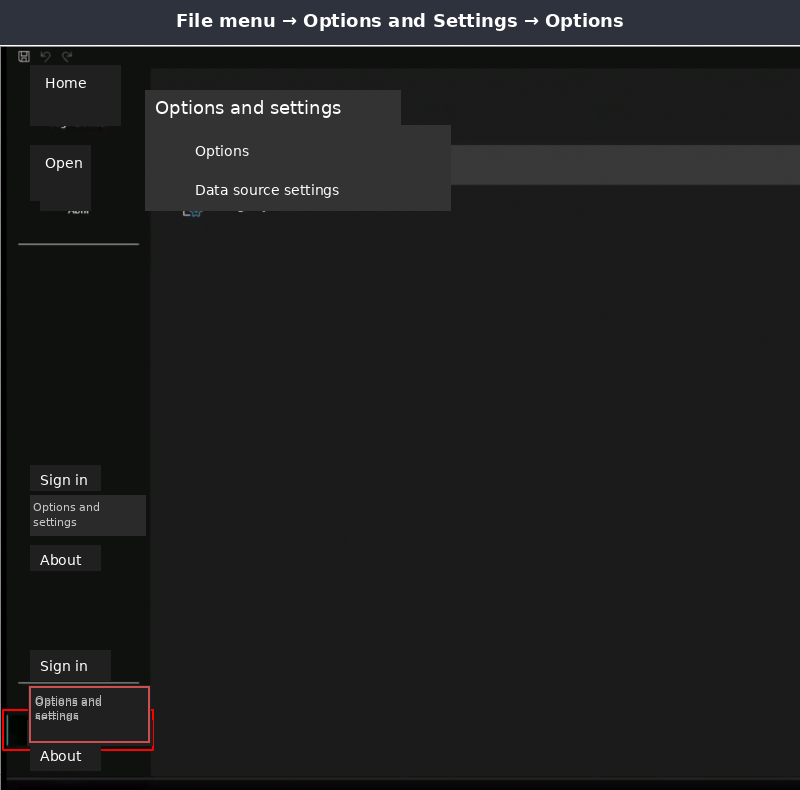Click the small dark box at the bottom-left edge
Screen dimensions: 800x790
click(14, 730)
